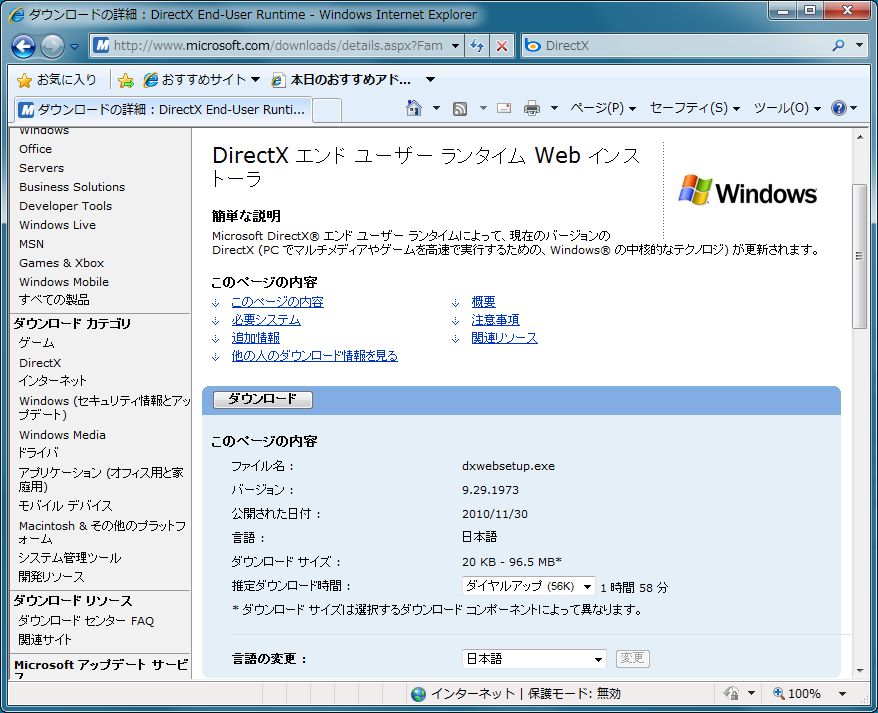This screenshot has width=878, height=713.
Task: Click the Home house icon
Action: click(414, 108)
